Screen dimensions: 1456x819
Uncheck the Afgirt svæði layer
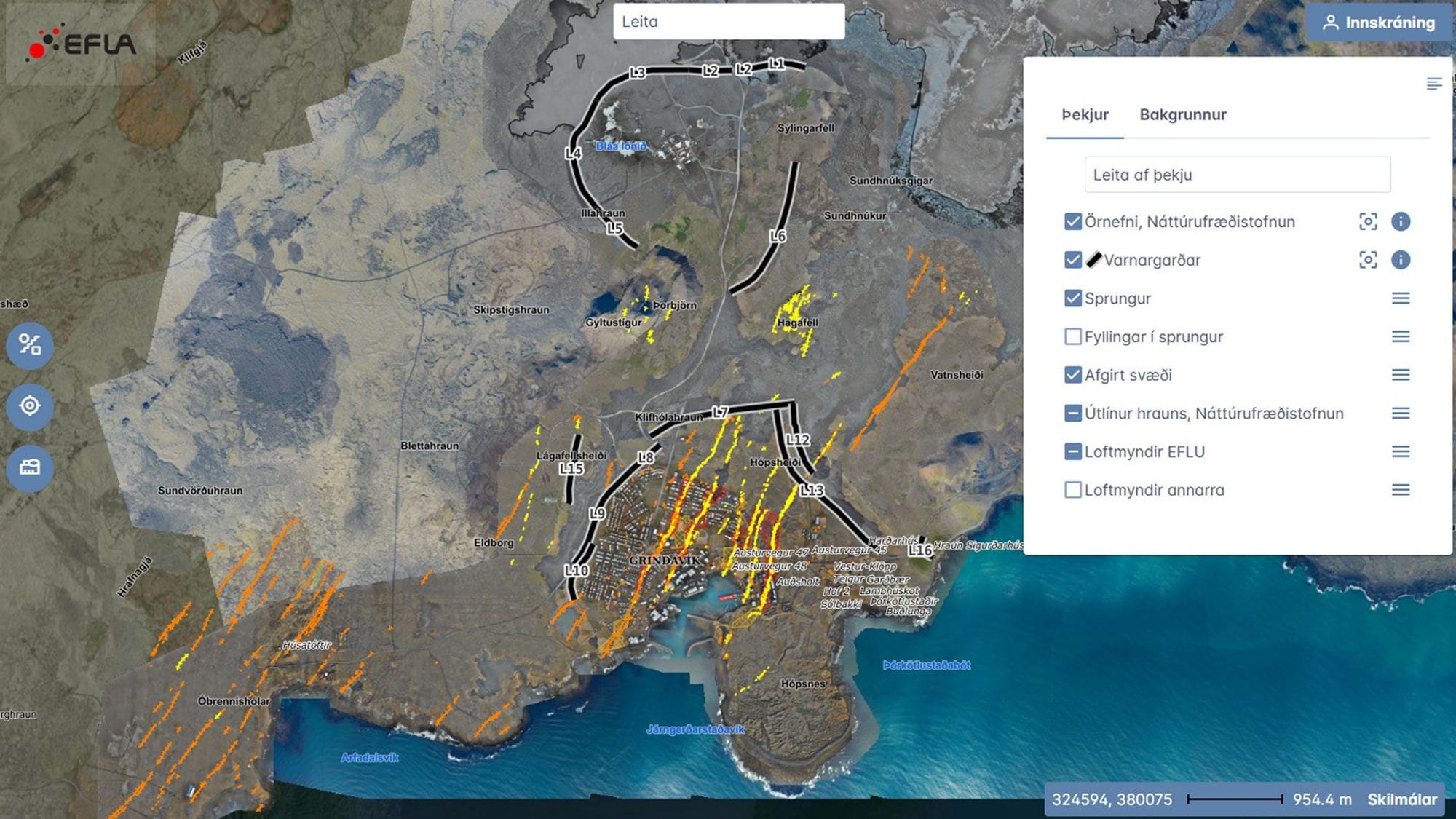click(1072, 375)
